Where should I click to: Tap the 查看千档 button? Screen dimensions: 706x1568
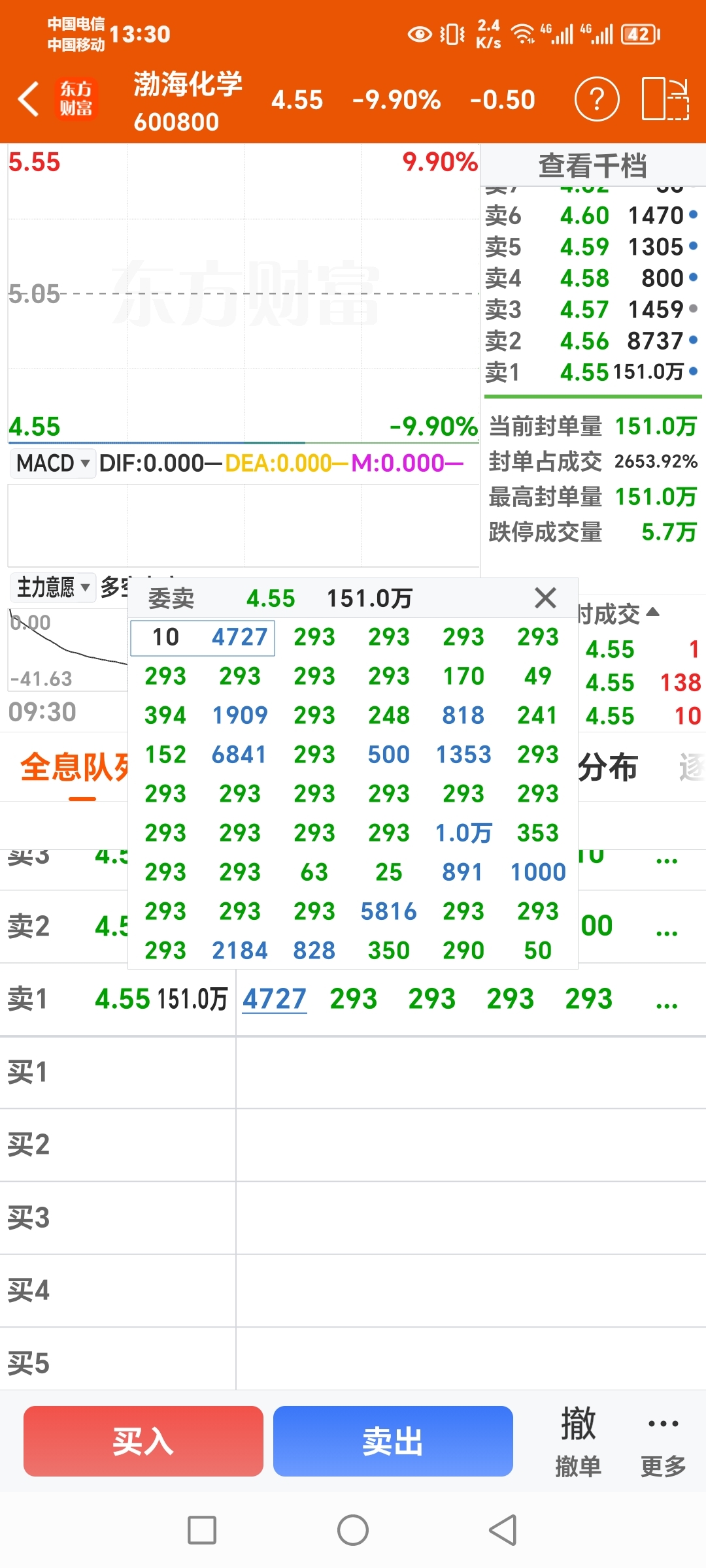coord(593,165)
